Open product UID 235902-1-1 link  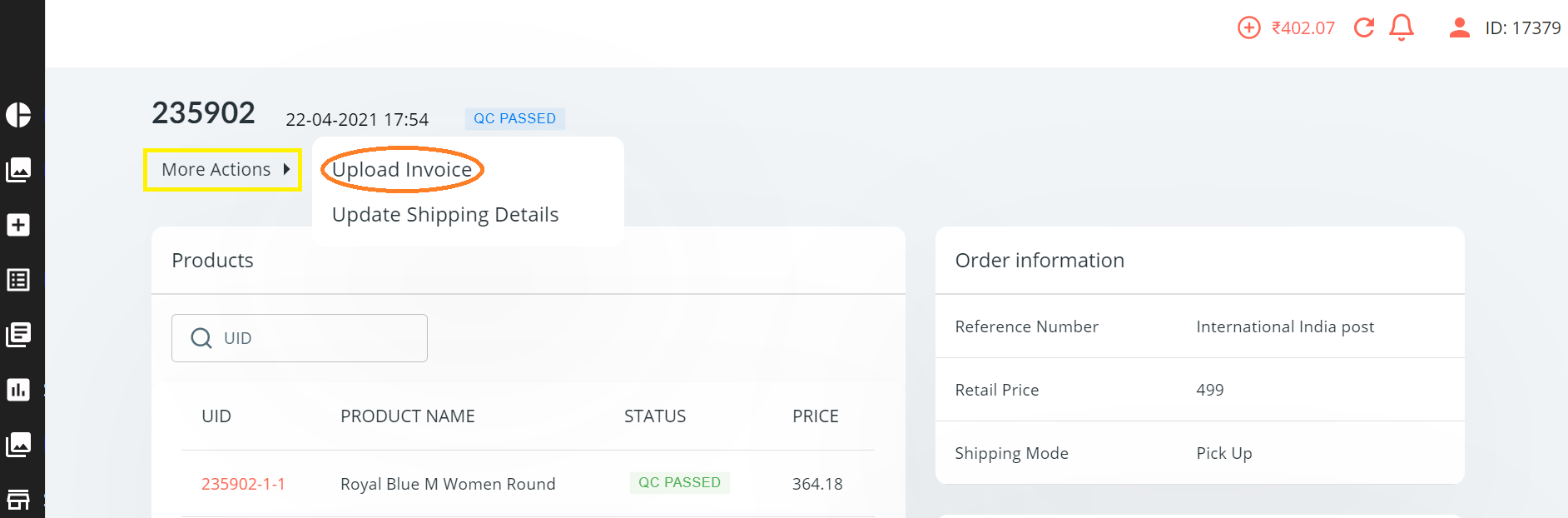click(243, 484)
